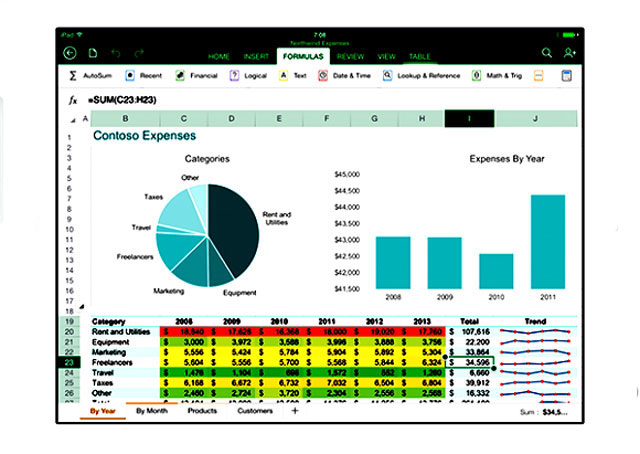
Task: Select column C header
Action: click(x=184, y=118)
